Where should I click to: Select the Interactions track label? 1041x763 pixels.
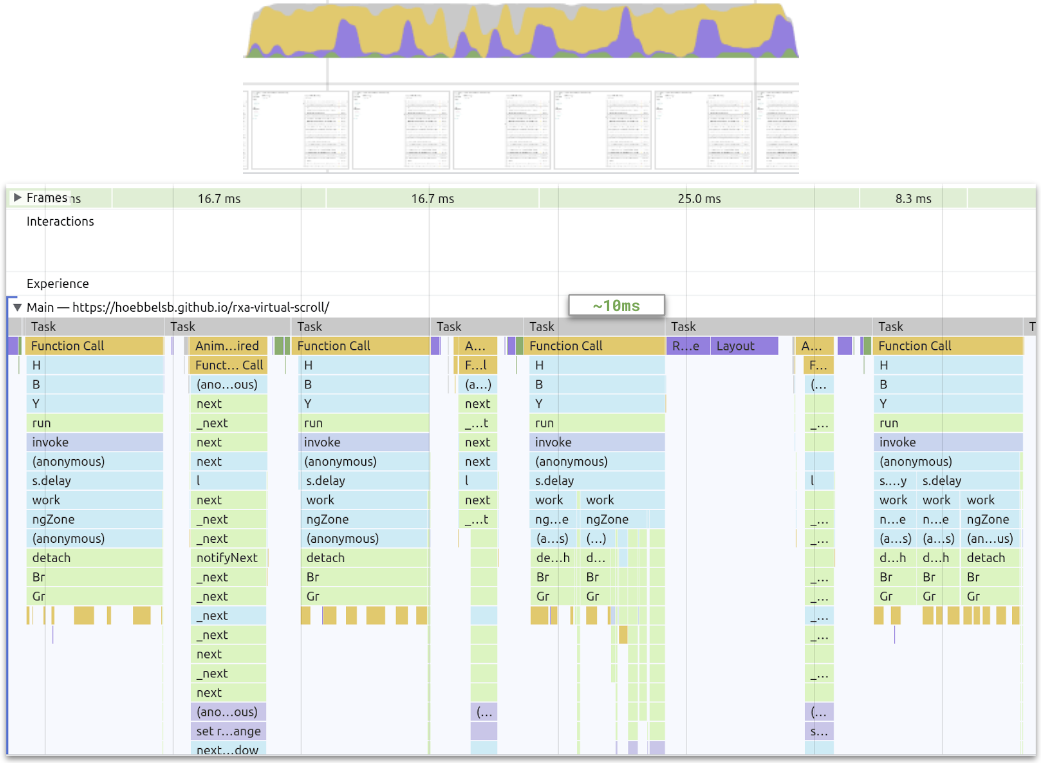[60, 221]
